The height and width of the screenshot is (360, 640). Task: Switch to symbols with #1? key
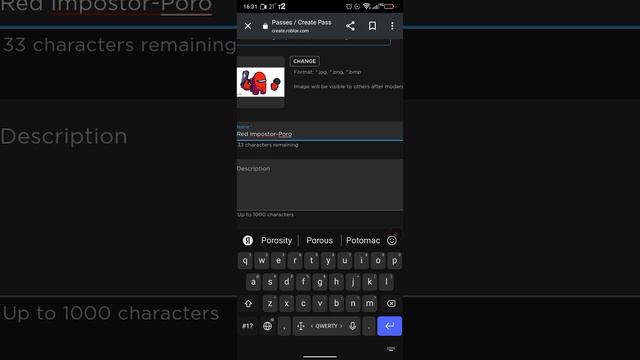coord(247,326)
